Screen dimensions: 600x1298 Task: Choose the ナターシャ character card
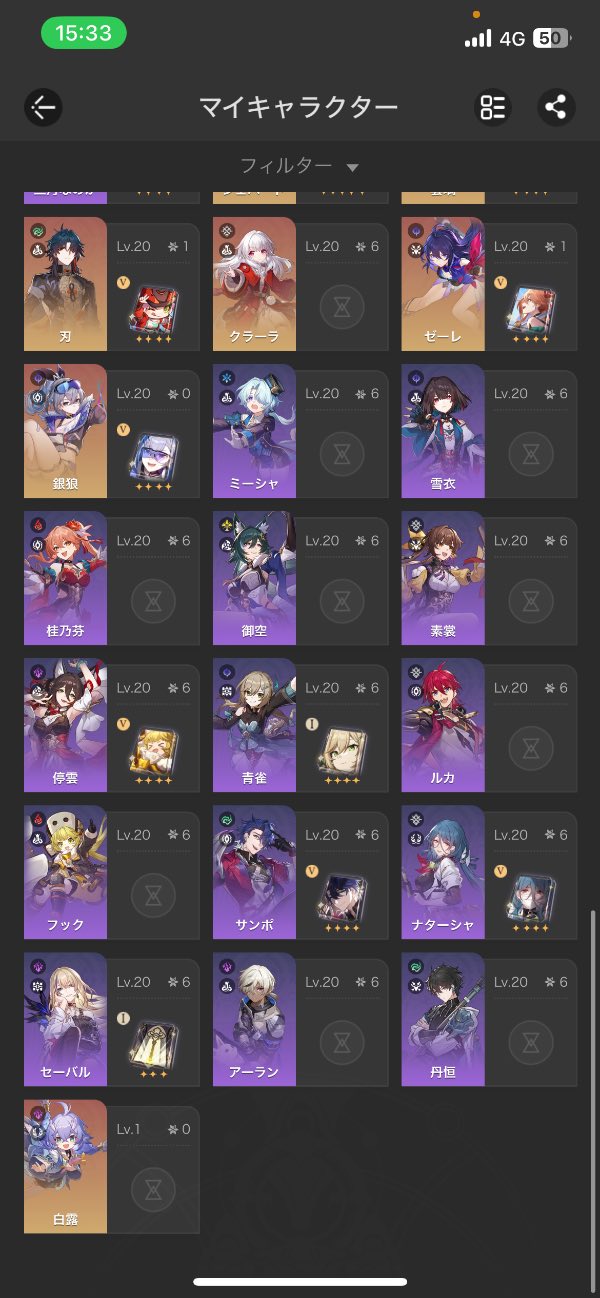point(489,870)
